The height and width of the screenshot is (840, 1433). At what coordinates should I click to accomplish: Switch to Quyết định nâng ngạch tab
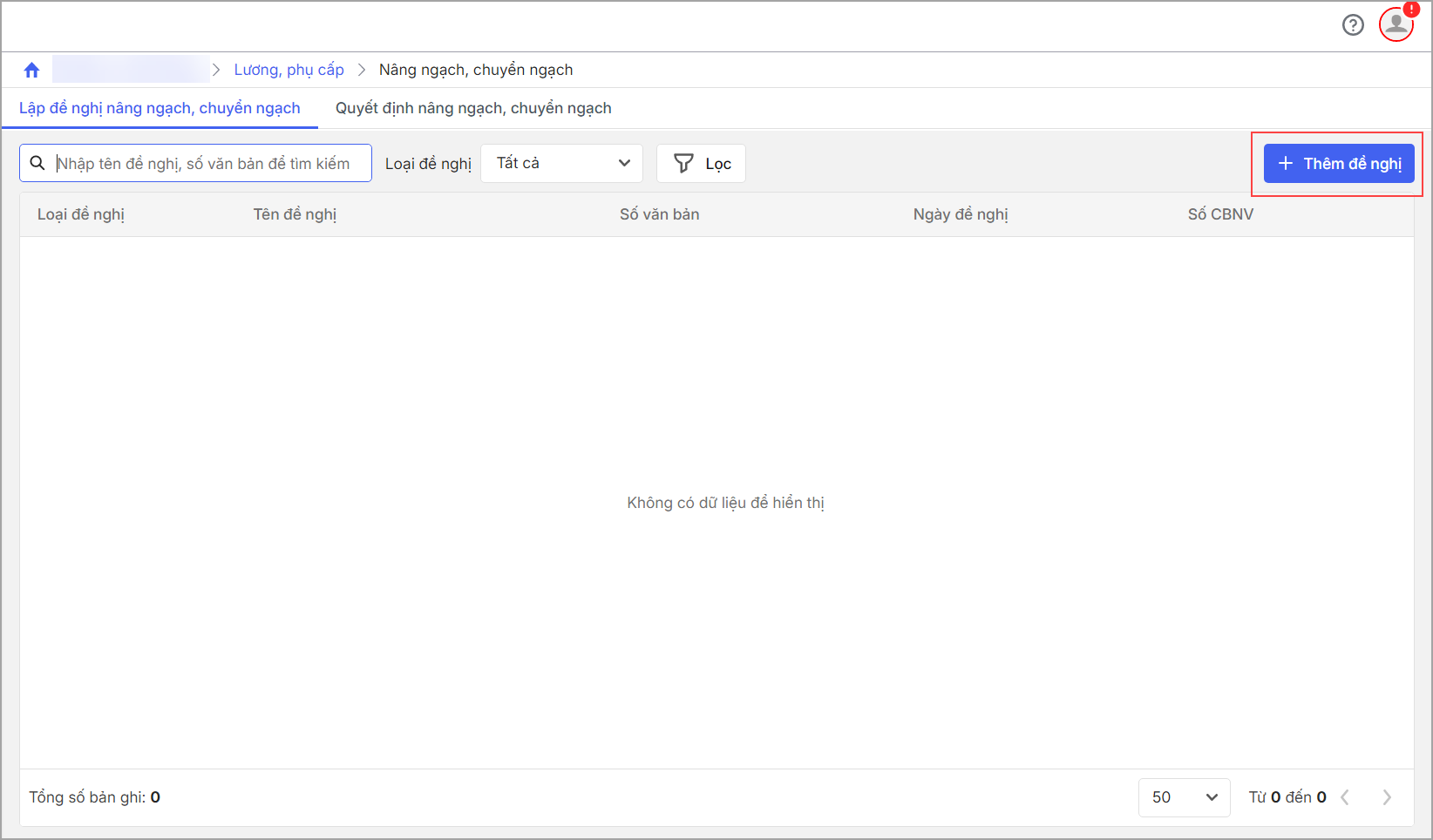point(473,108)
